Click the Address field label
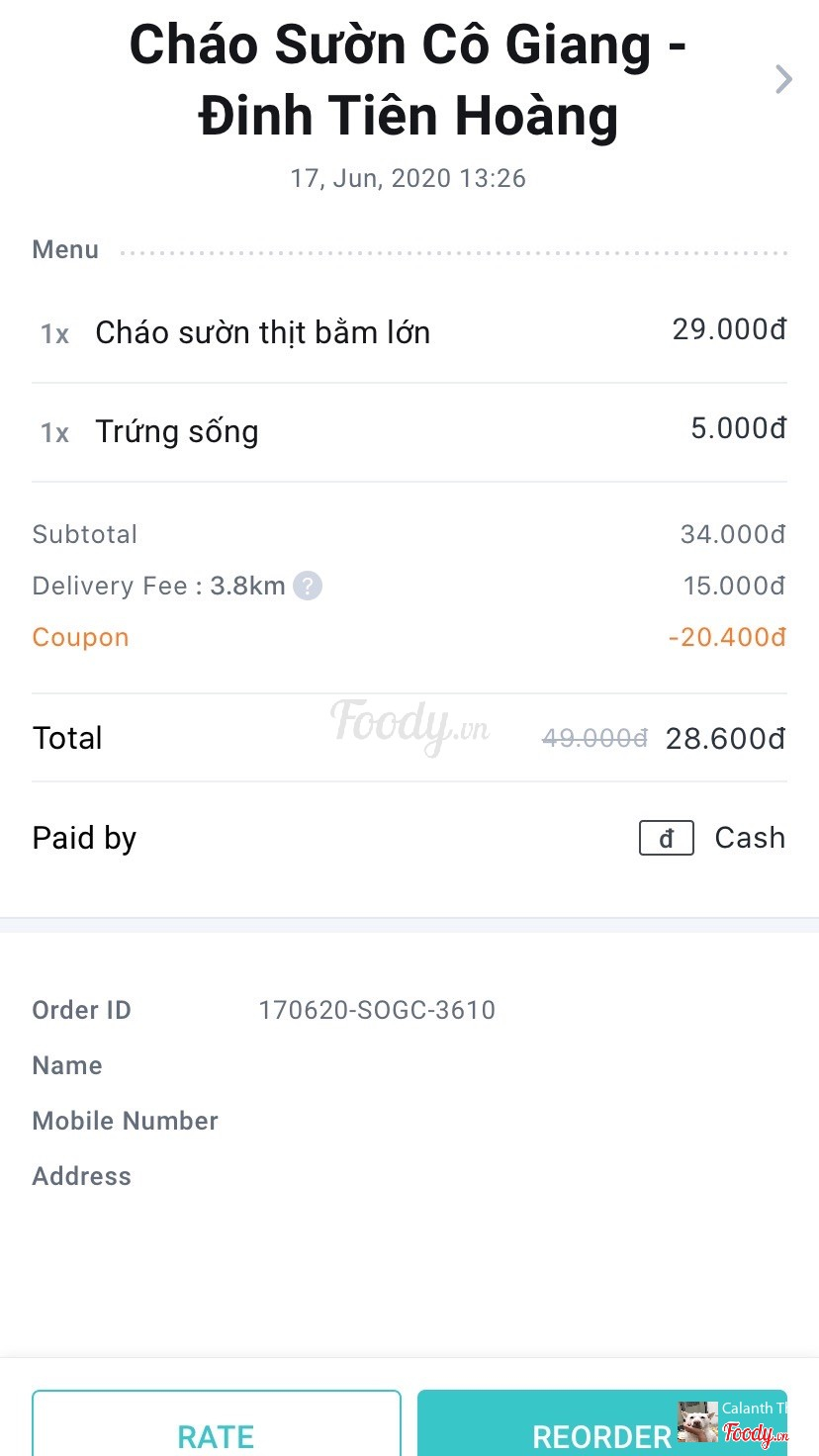This screenshot has width=819, height=1456. 82,1176
